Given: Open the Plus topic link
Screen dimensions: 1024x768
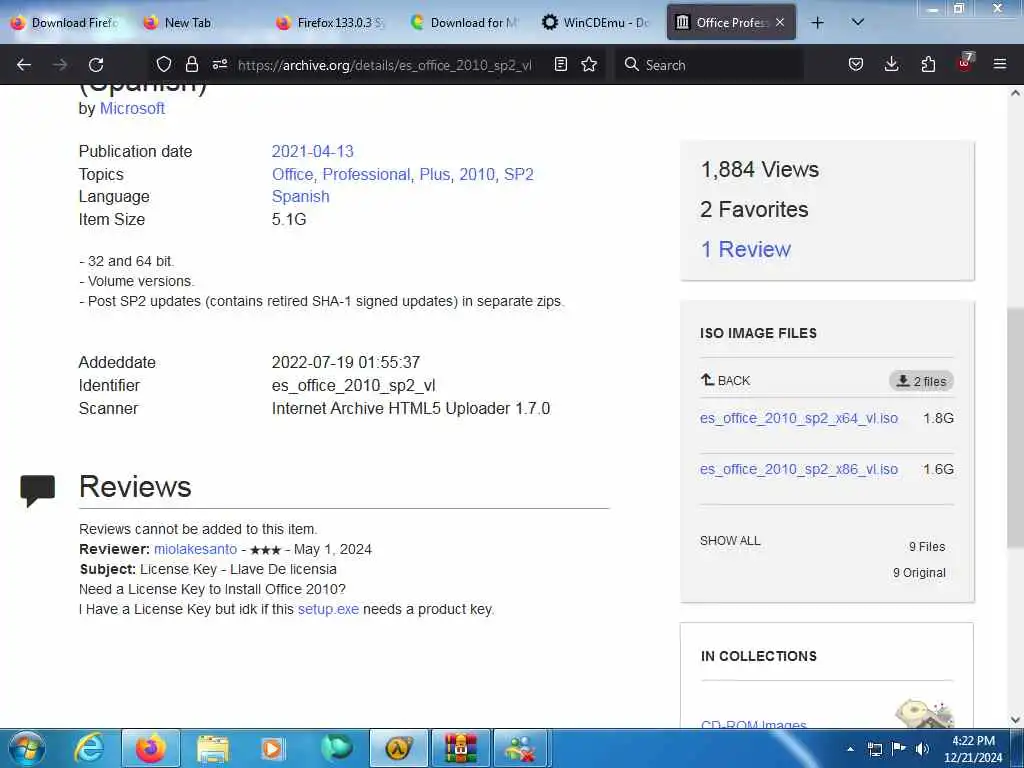Looking at the screenshot, I should click(x=435, y=174).
